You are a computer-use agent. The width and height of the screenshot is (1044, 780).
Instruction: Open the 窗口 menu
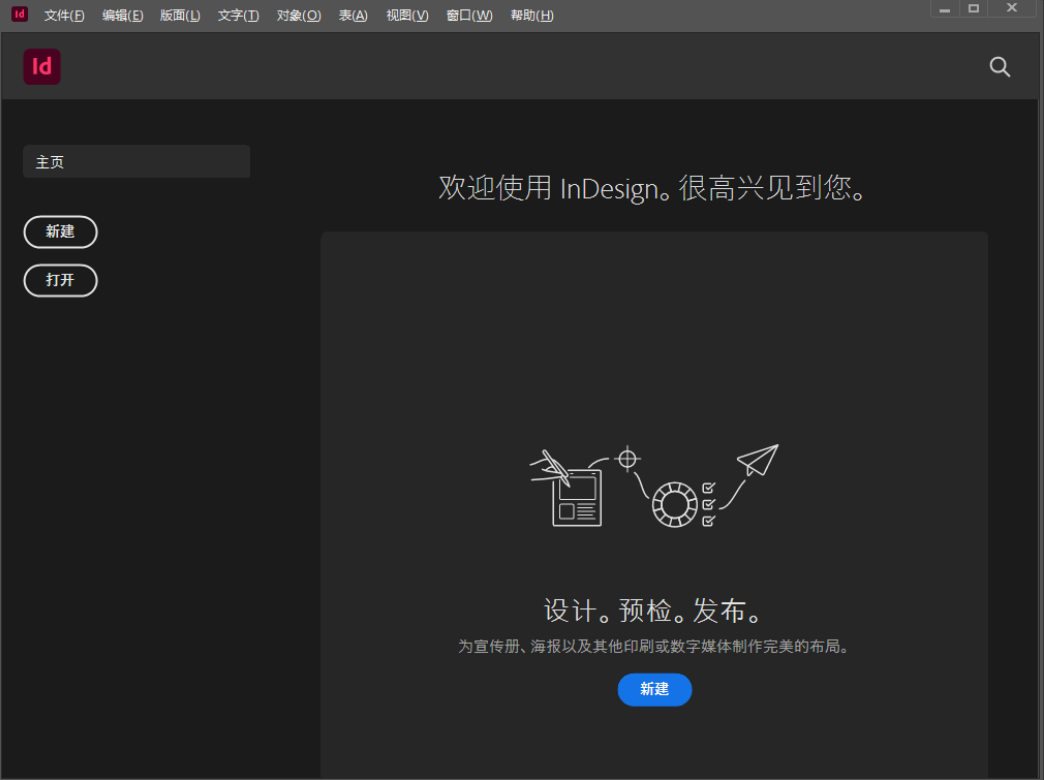click(x=468, y=15)
